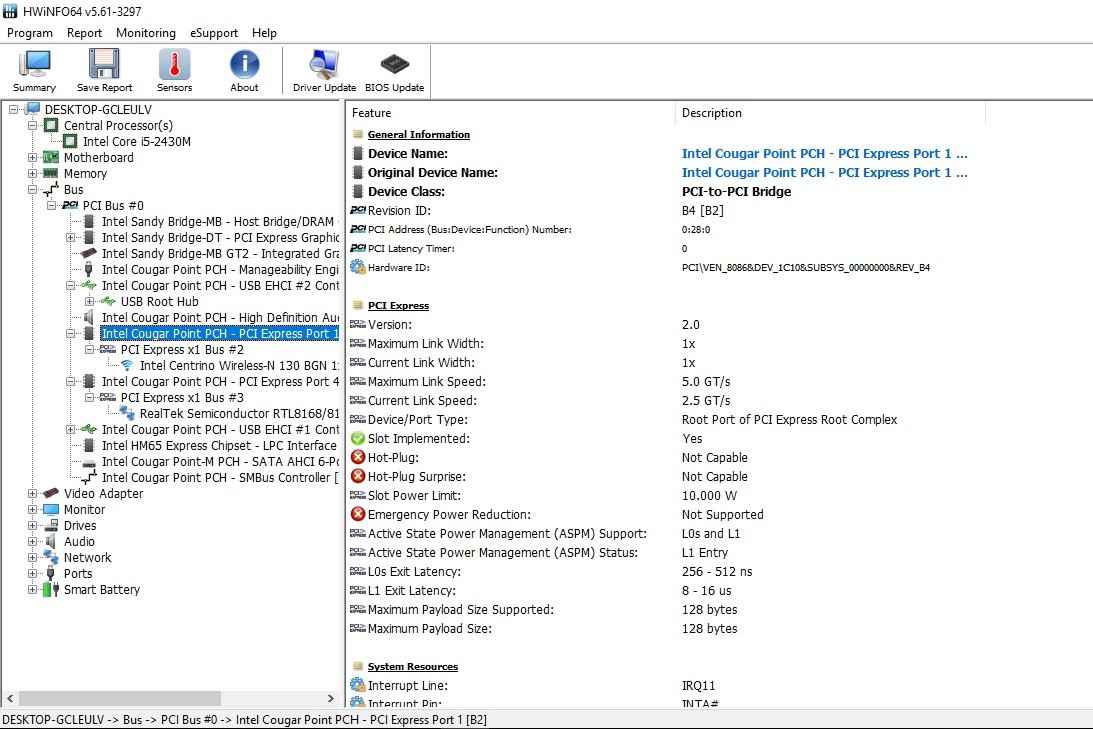The image size is (1093, 729).
Task: Open the Monitoring menu
Action: (146, 33)
